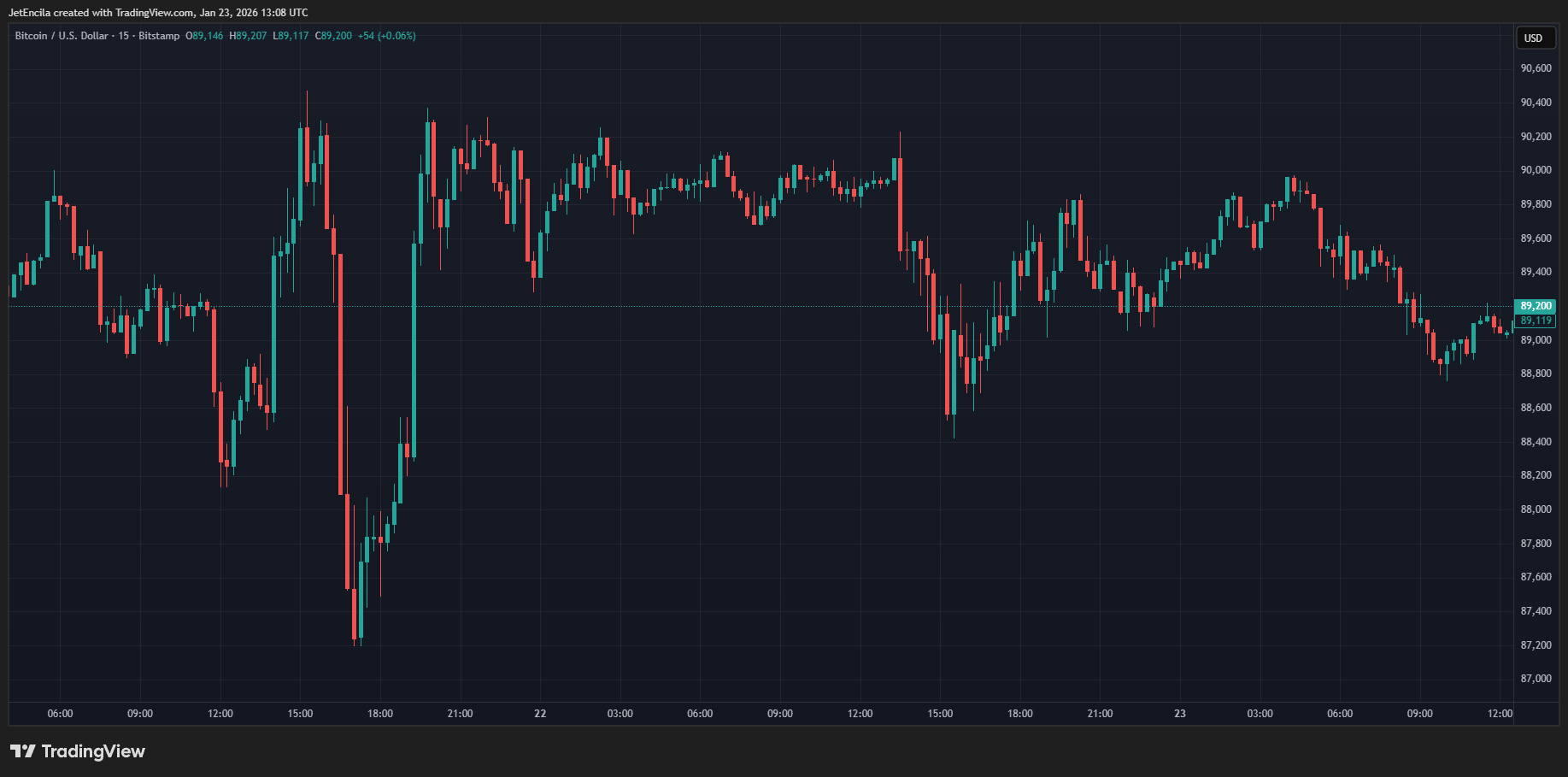This screenshot has height=777, width=1568.
Task: Click the 87,200 price axis label
Action: pos(1536,645)
